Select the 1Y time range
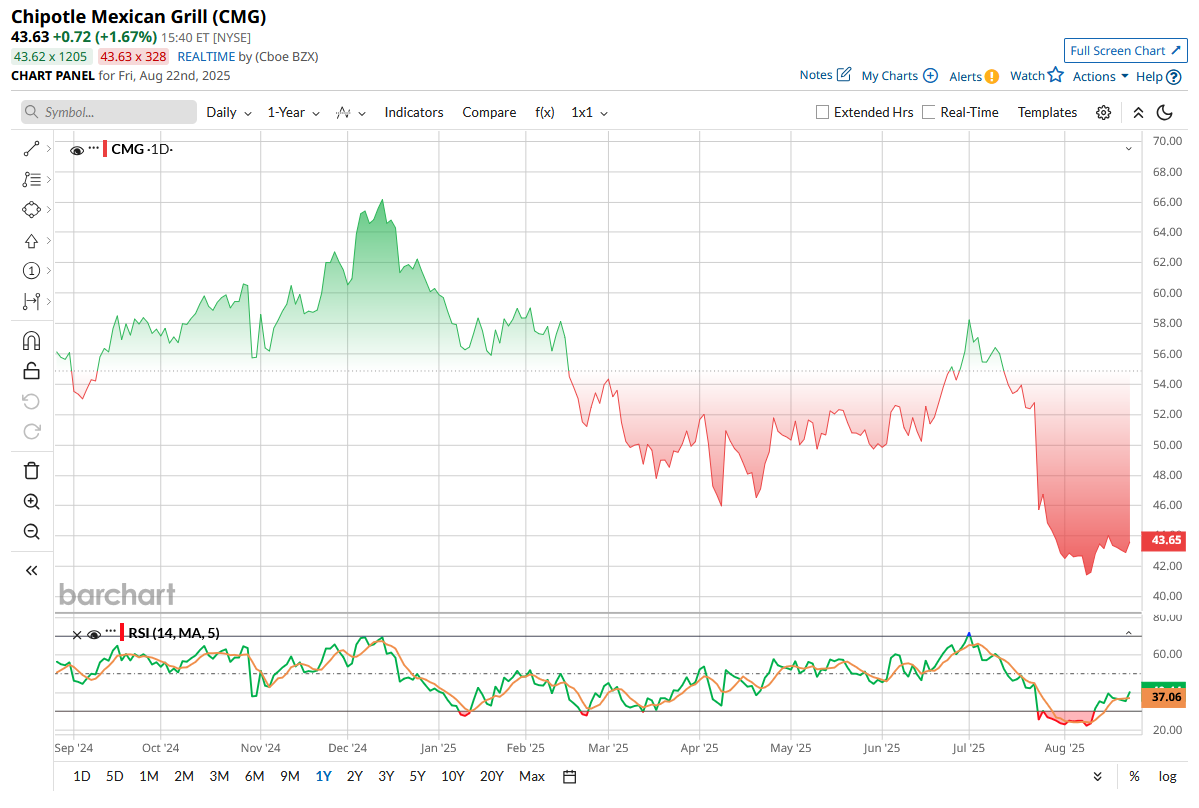Image resolution: width=1199 pixels, height=808 pixels. tap(323, 777)
